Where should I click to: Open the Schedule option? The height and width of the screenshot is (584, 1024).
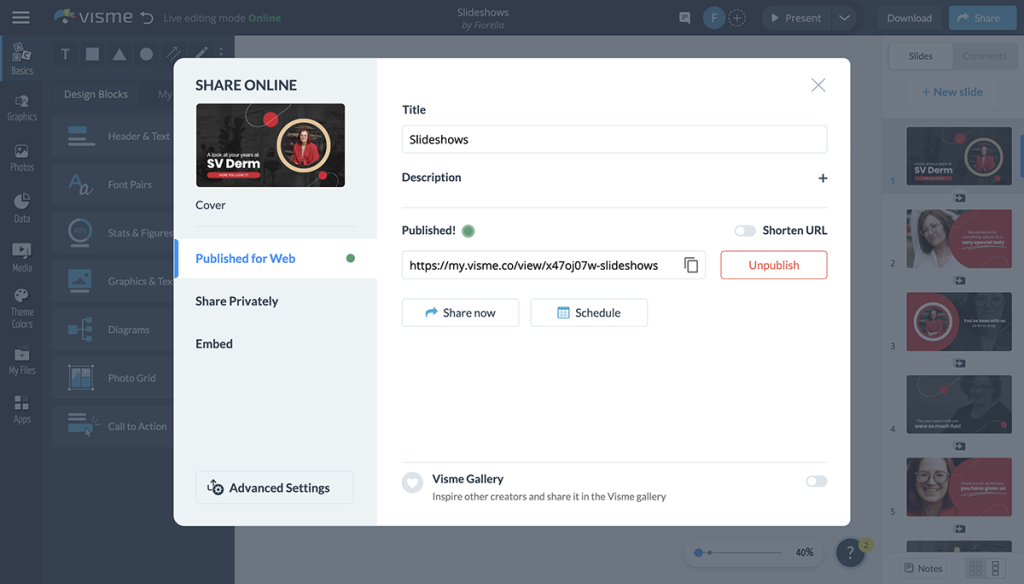click(x=588, y=313)
